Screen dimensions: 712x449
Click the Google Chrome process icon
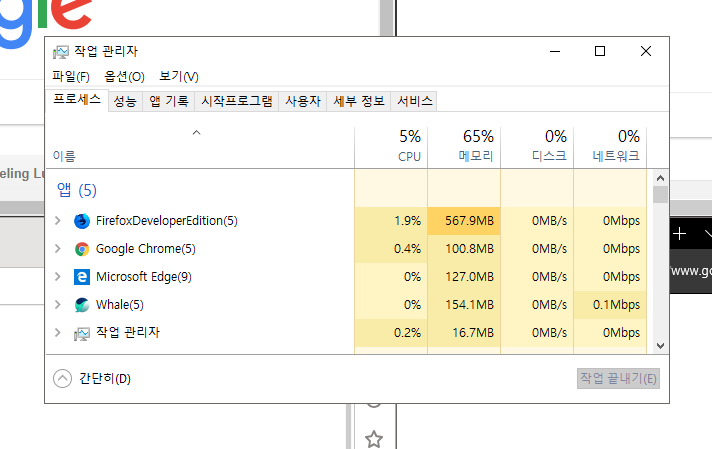[82, 249]
